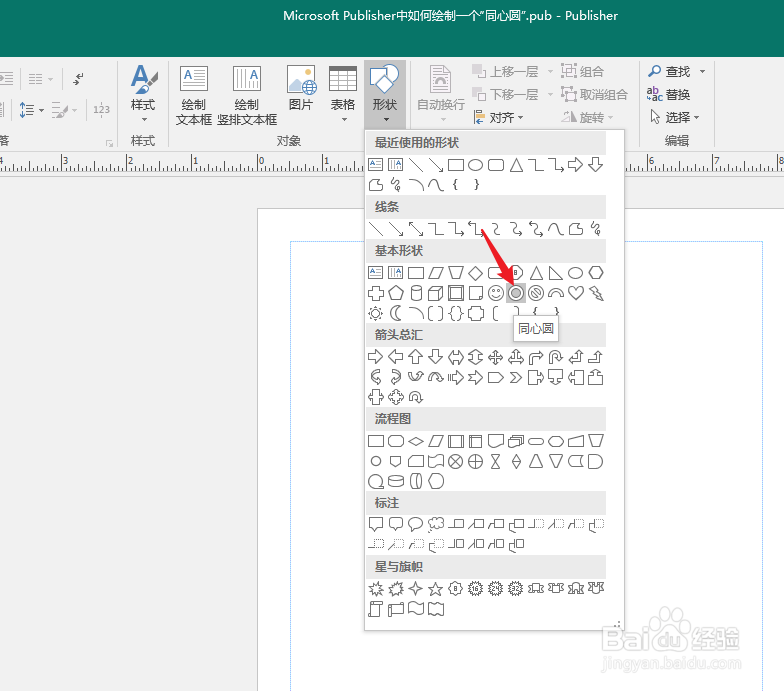784x691 pixels.
Task: Open the 查找 find dropdown arrow
Action: click(x=702, y=72)
